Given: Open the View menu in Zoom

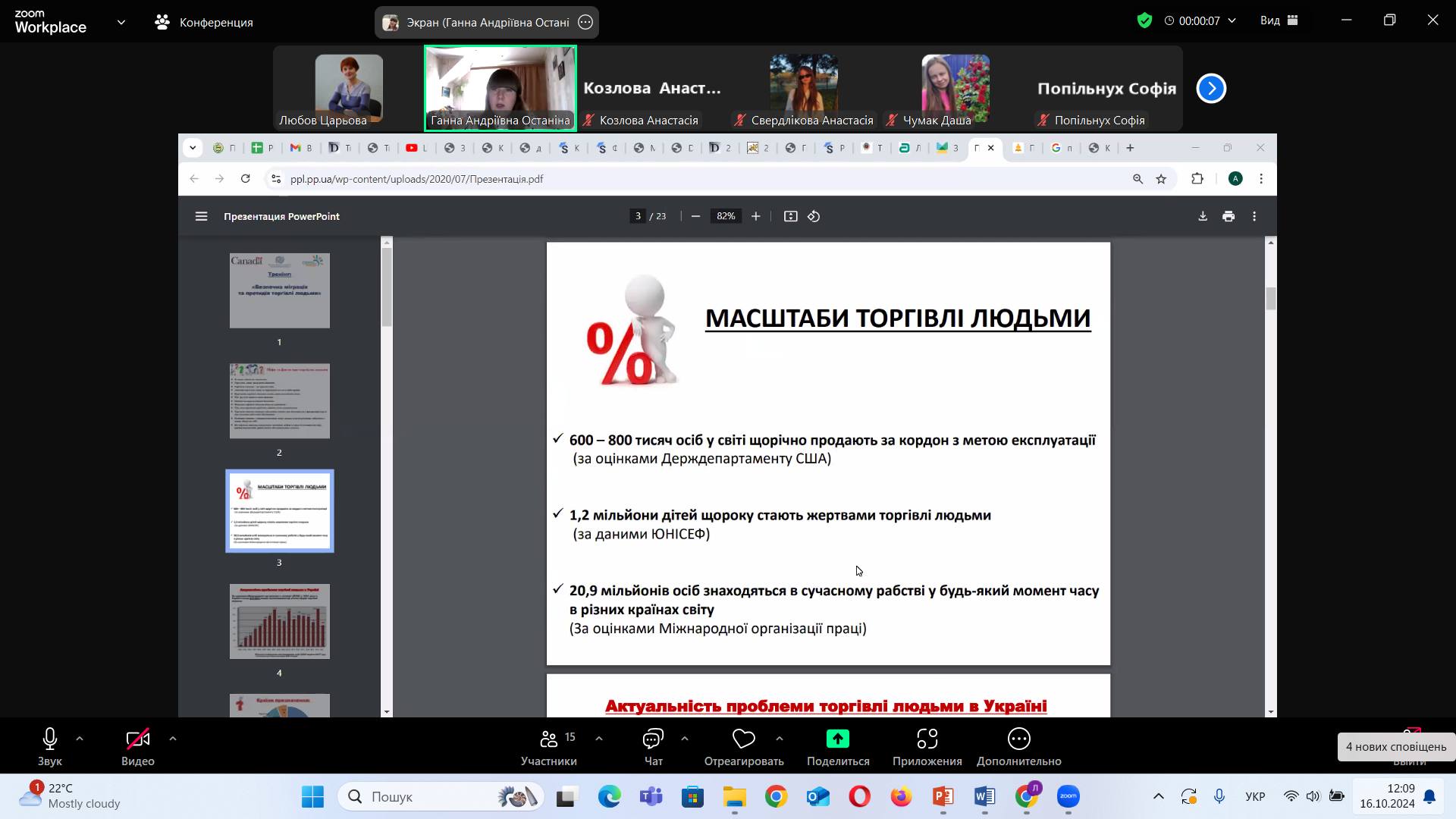Looking at the screenshot, I should pyautogui.click(x=1279, y=21).
